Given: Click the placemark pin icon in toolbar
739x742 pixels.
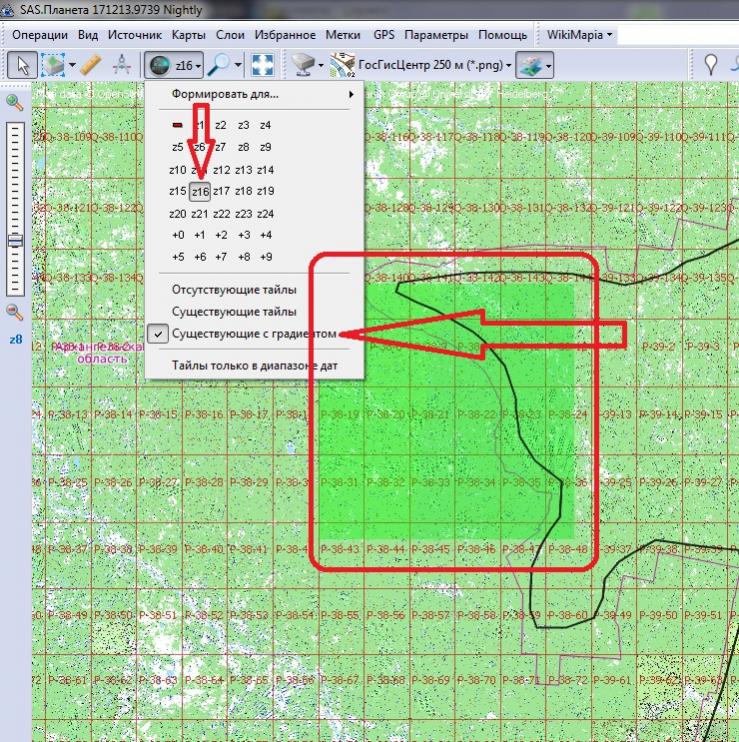Looking at the screenshot, I should tap(711, 66).
